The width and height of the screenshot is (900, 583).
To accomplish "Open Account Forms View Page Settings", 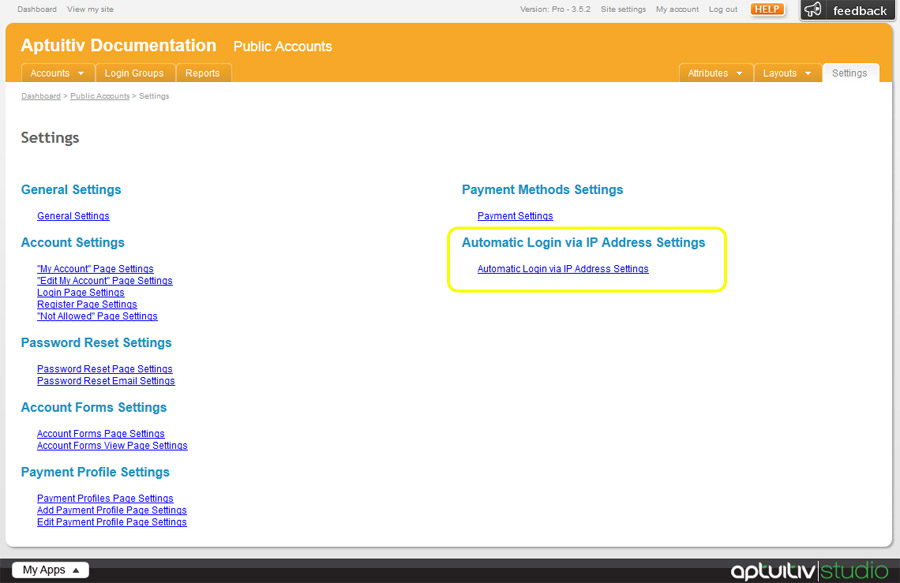I will tap(112, 446).
